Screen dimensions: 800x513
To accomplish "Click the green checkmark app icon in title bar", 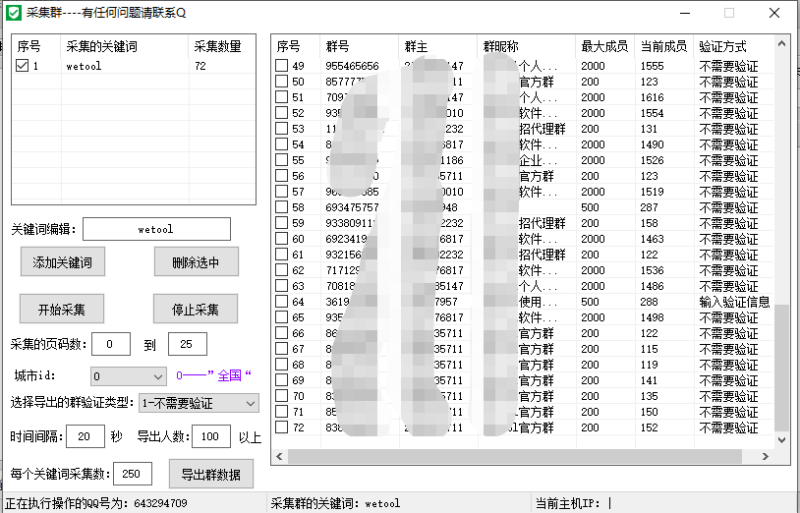I will [x=13, y=13].
